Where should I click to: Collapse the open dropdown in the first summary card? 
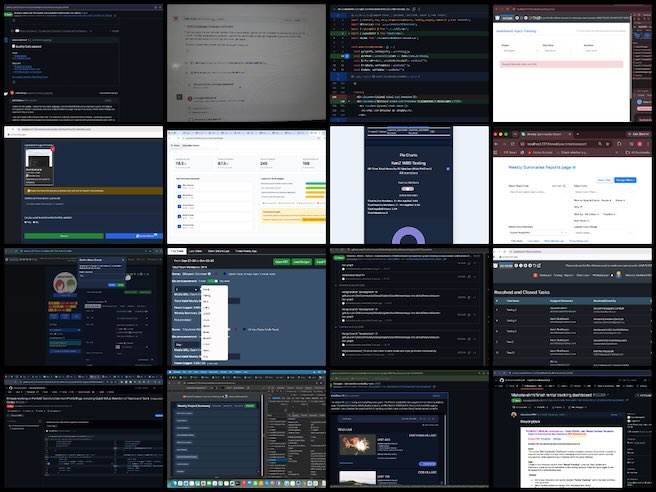click(x=186, y=289)
